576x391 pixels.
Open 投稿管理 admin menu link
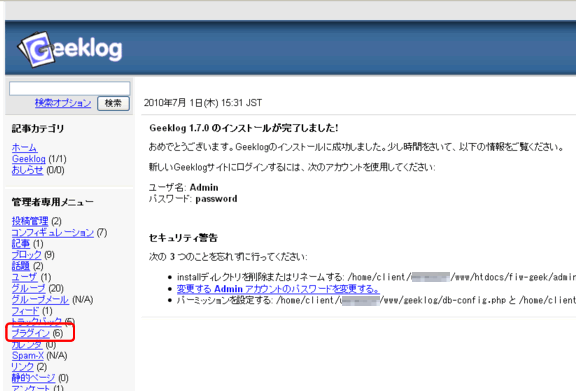coord(30,221)
